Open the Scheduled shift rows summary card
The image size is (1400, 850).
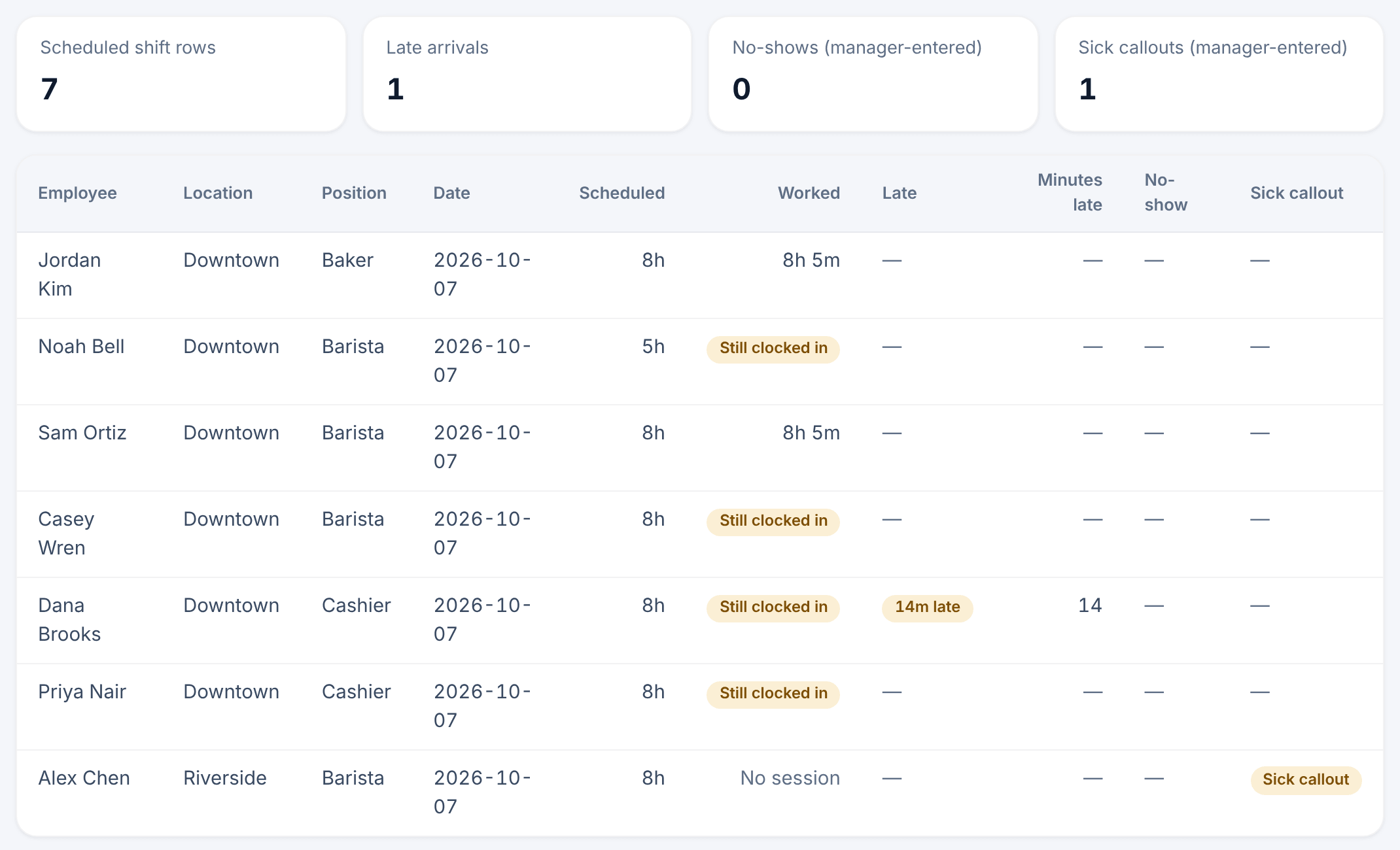click(181, 74)
